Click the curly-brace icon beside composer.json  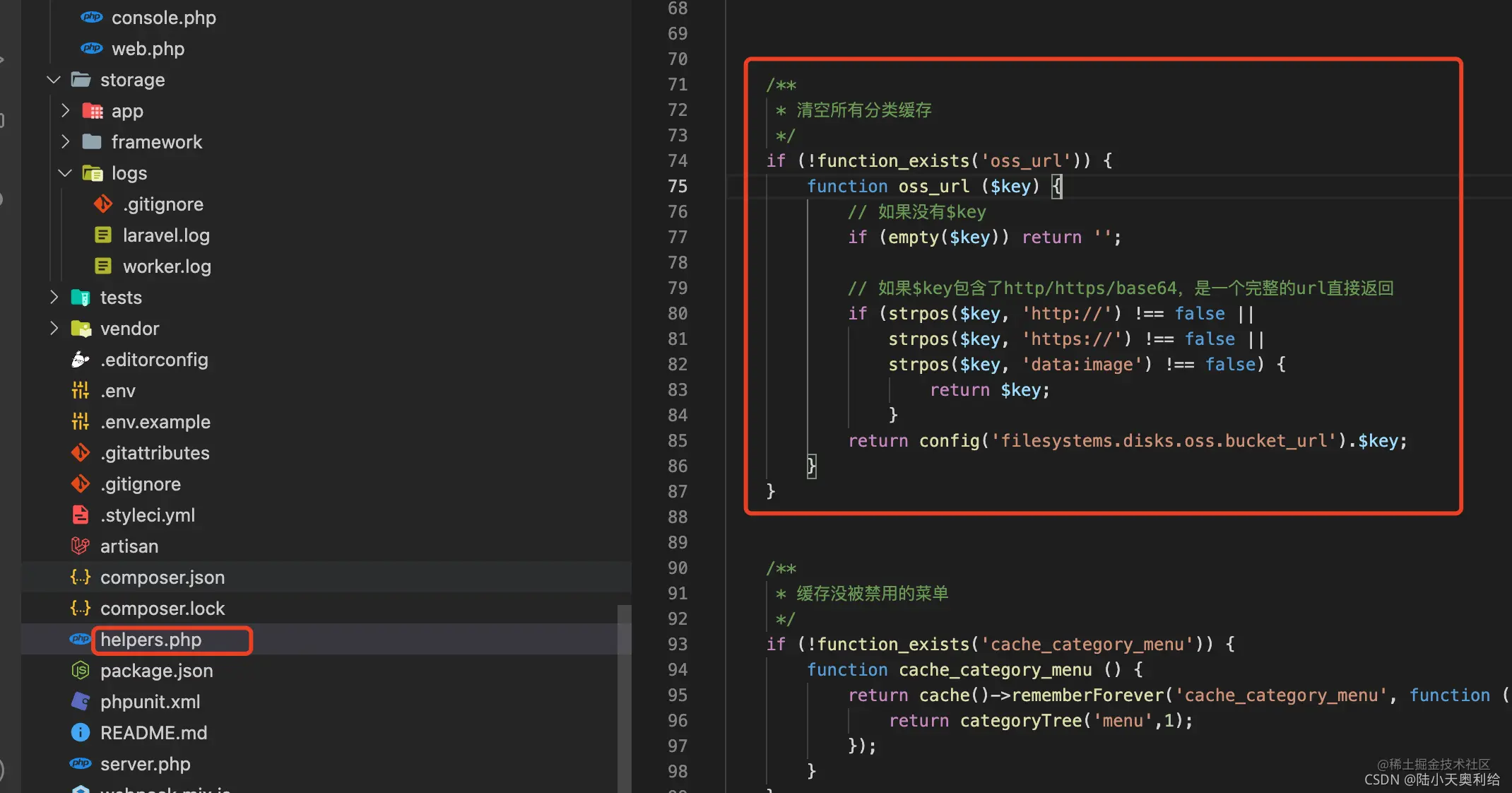point(81,577)
